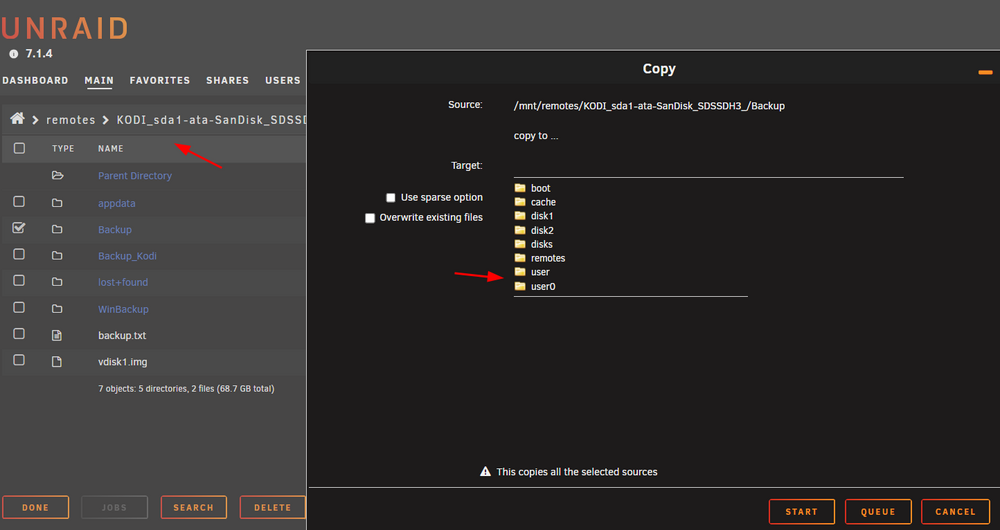The width and height of the screenshot is (1000, 530).
Task: Check the vdisk1.img file checkbox
Action: (x=19, y=360)
